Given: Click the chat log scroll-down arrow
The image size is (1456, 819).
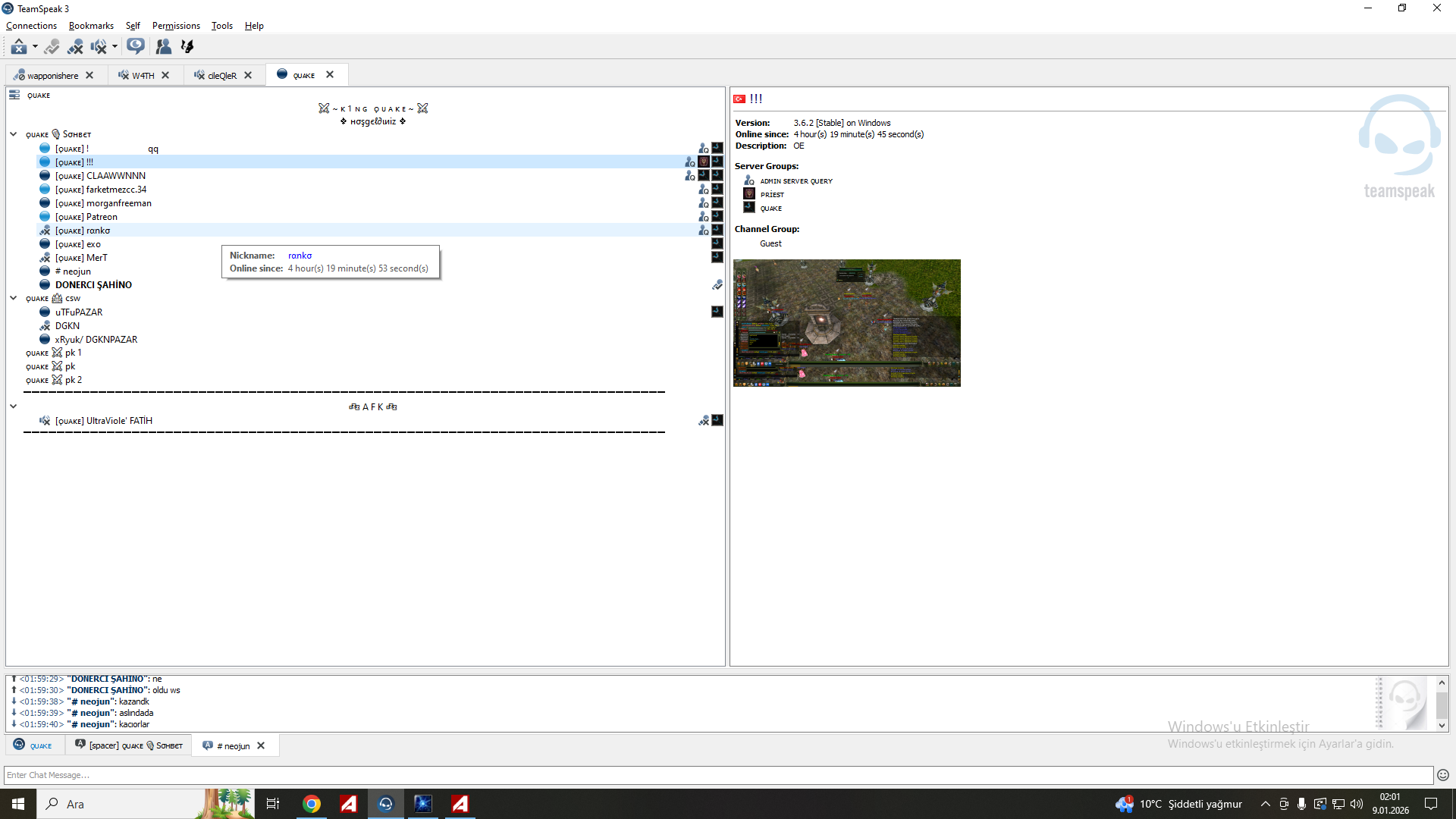Looking at the screenshot, I should coord(1442,726).
